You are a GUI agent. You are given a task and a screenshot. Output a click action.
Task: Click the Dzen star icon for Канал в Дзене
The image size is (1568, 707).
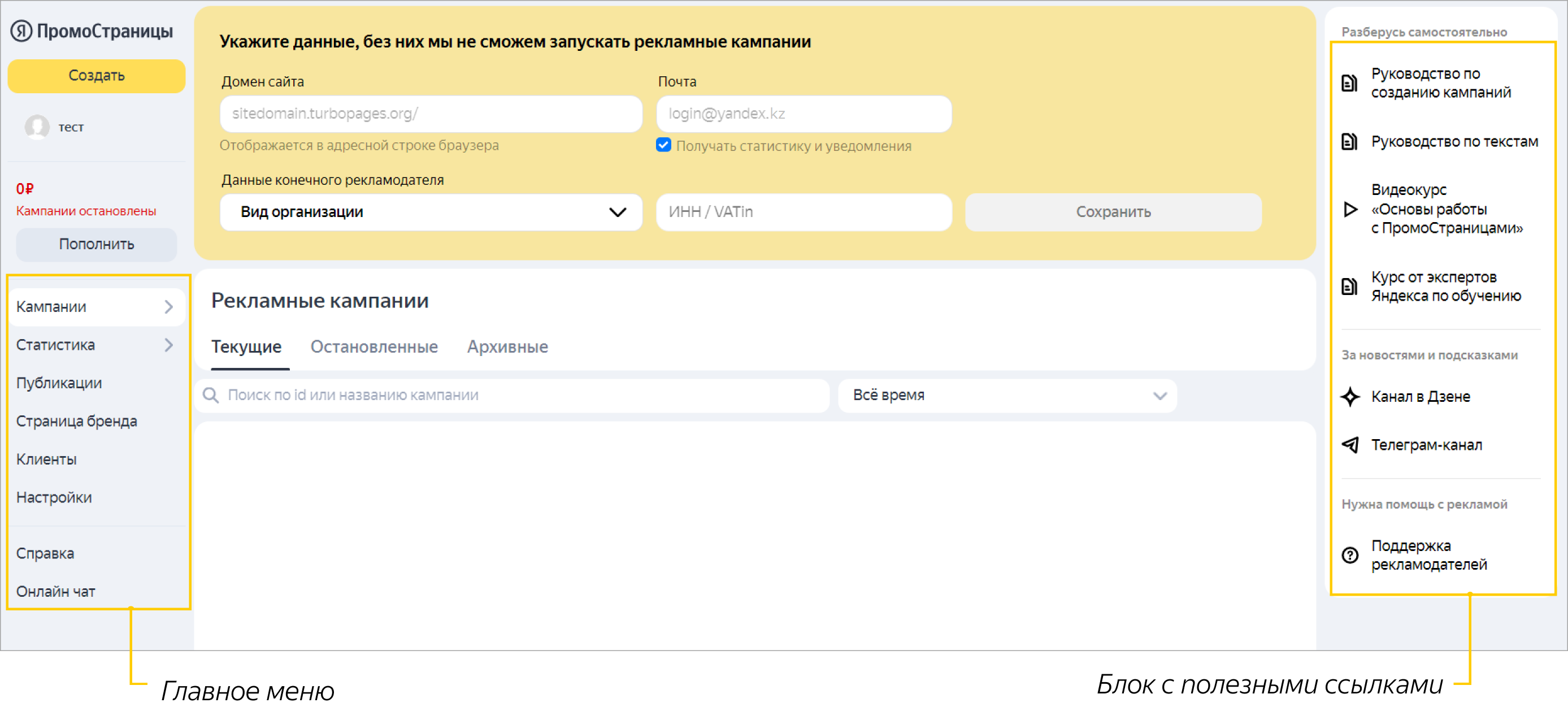[1349, 397]
